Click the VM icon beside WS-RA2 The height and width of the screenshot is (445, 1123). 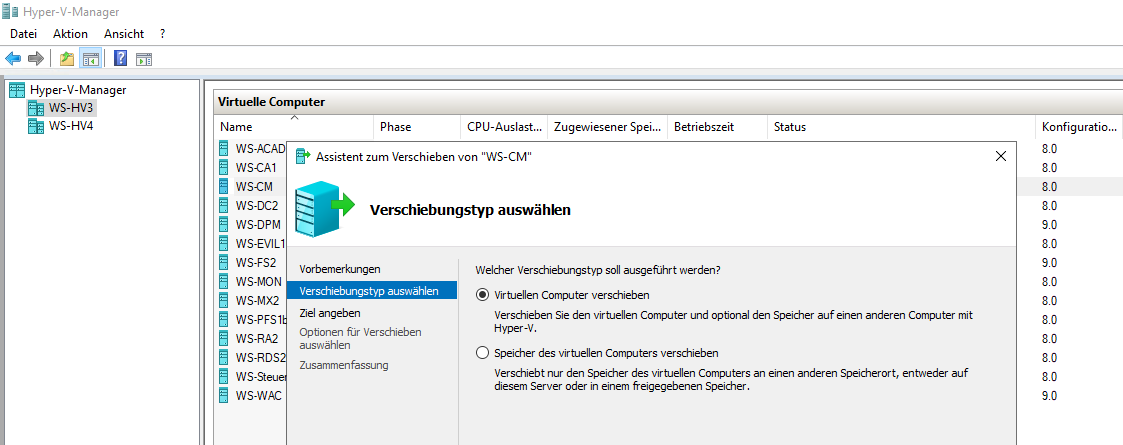click(225, 338)
